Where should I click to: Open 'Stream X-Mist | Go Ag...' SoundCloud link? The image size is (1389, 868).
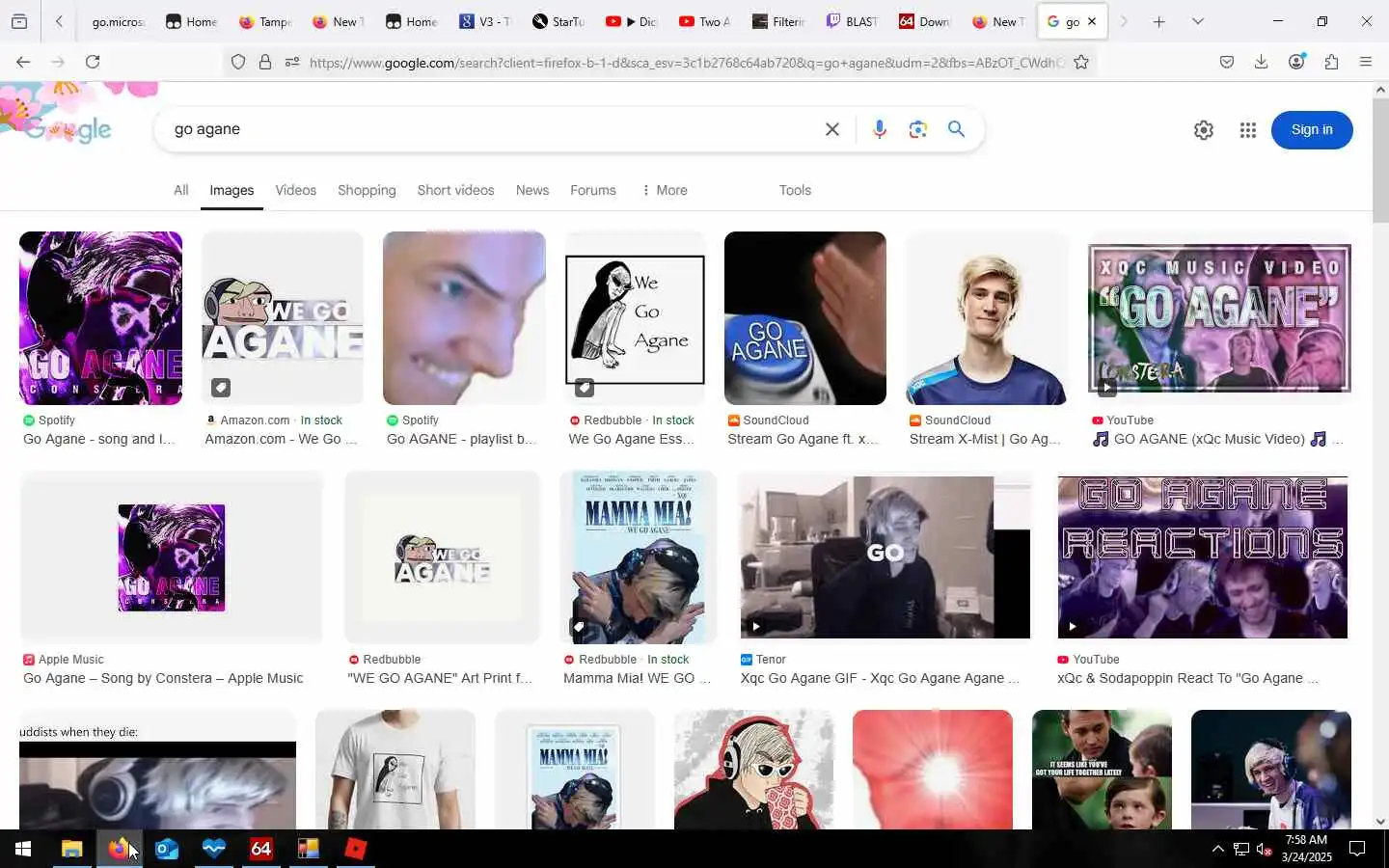[x=985, y=439]
